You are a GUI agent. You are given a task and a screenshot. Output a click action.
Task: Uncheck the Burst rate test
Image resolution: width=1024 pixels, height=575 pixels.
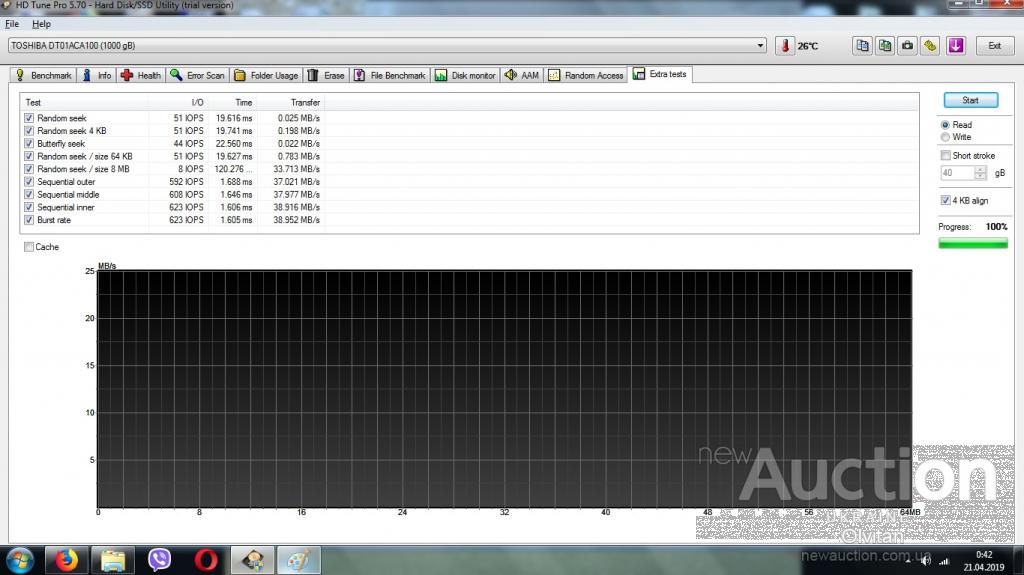29,220
